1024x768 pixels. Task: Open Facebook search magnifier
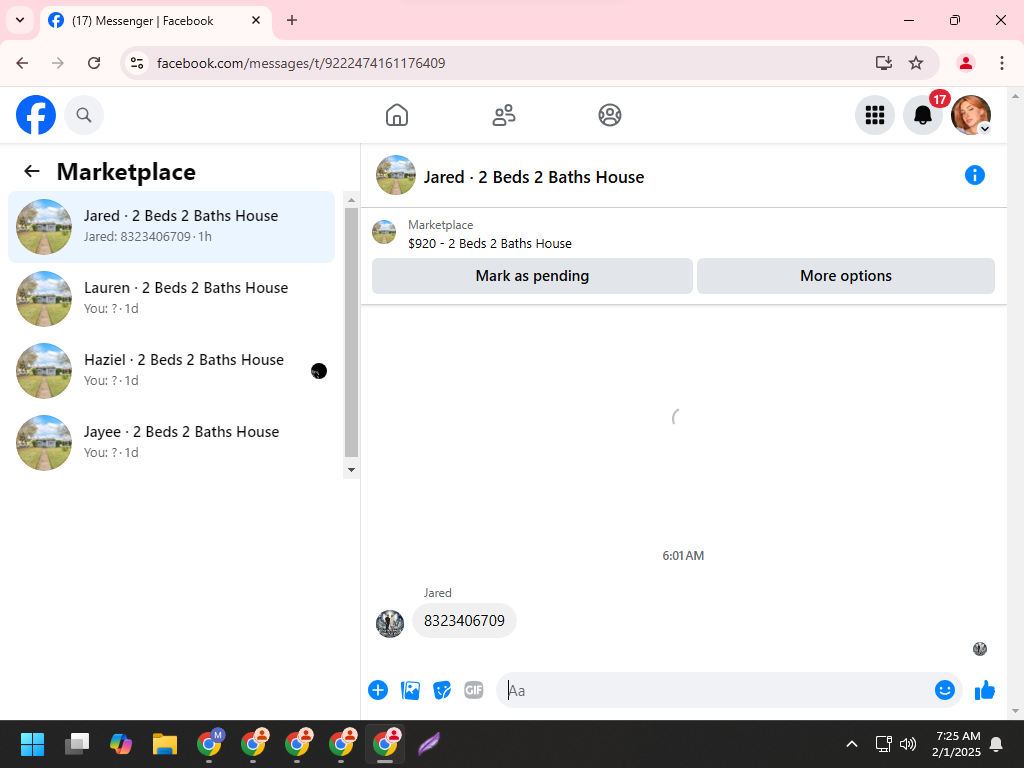pos(84,115)
